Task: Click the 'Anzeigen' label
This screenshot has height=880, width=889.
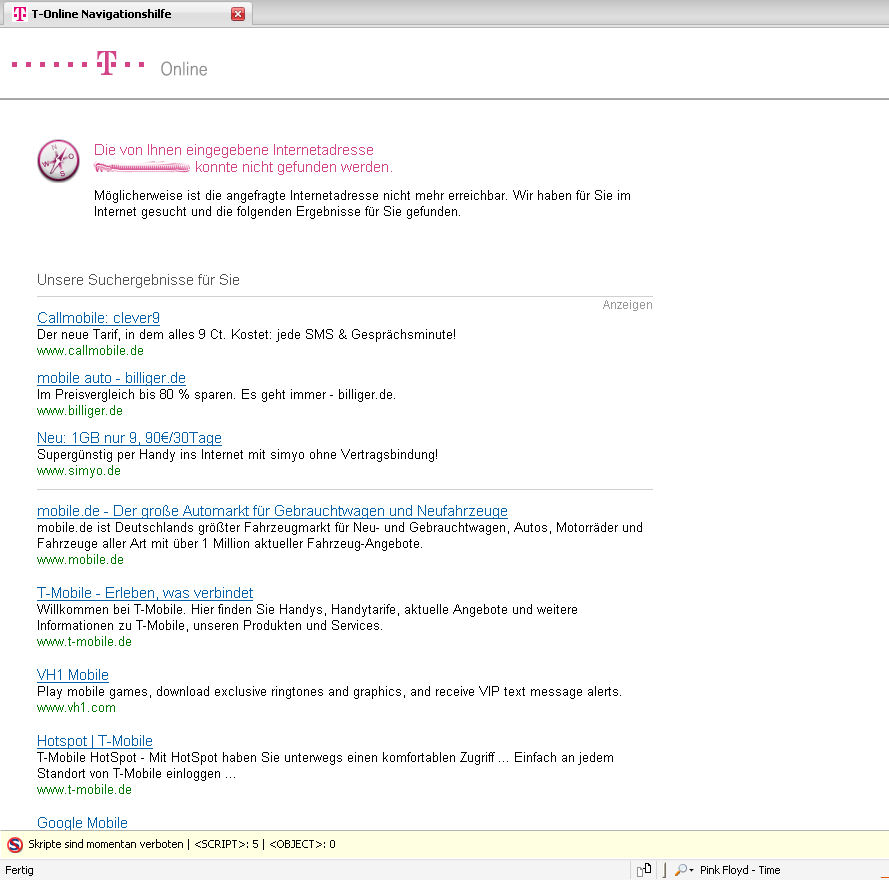Action: tap(627, 305)
